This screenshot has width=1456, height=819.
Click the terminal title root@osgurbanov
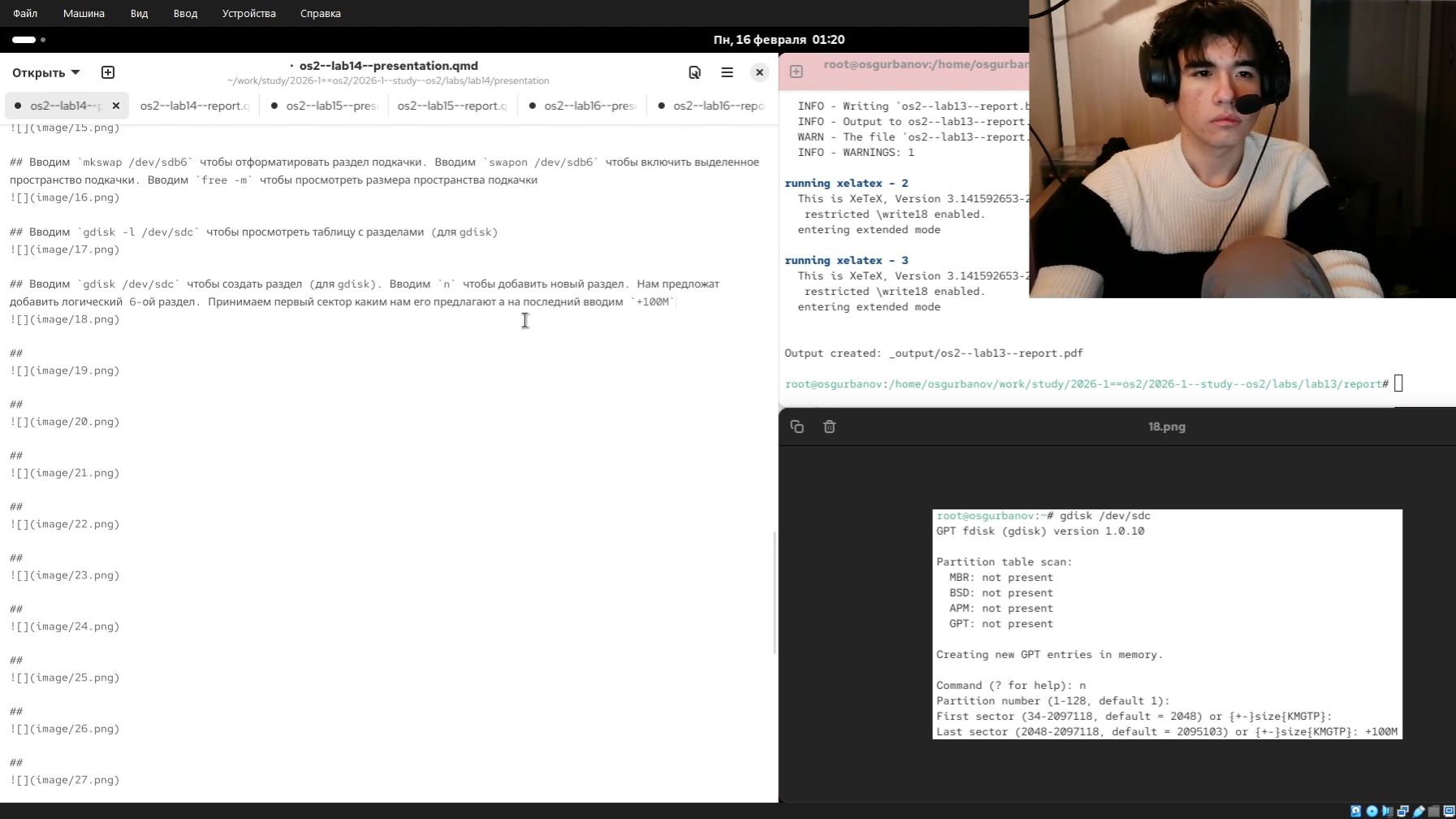click(x=926, y=64)
